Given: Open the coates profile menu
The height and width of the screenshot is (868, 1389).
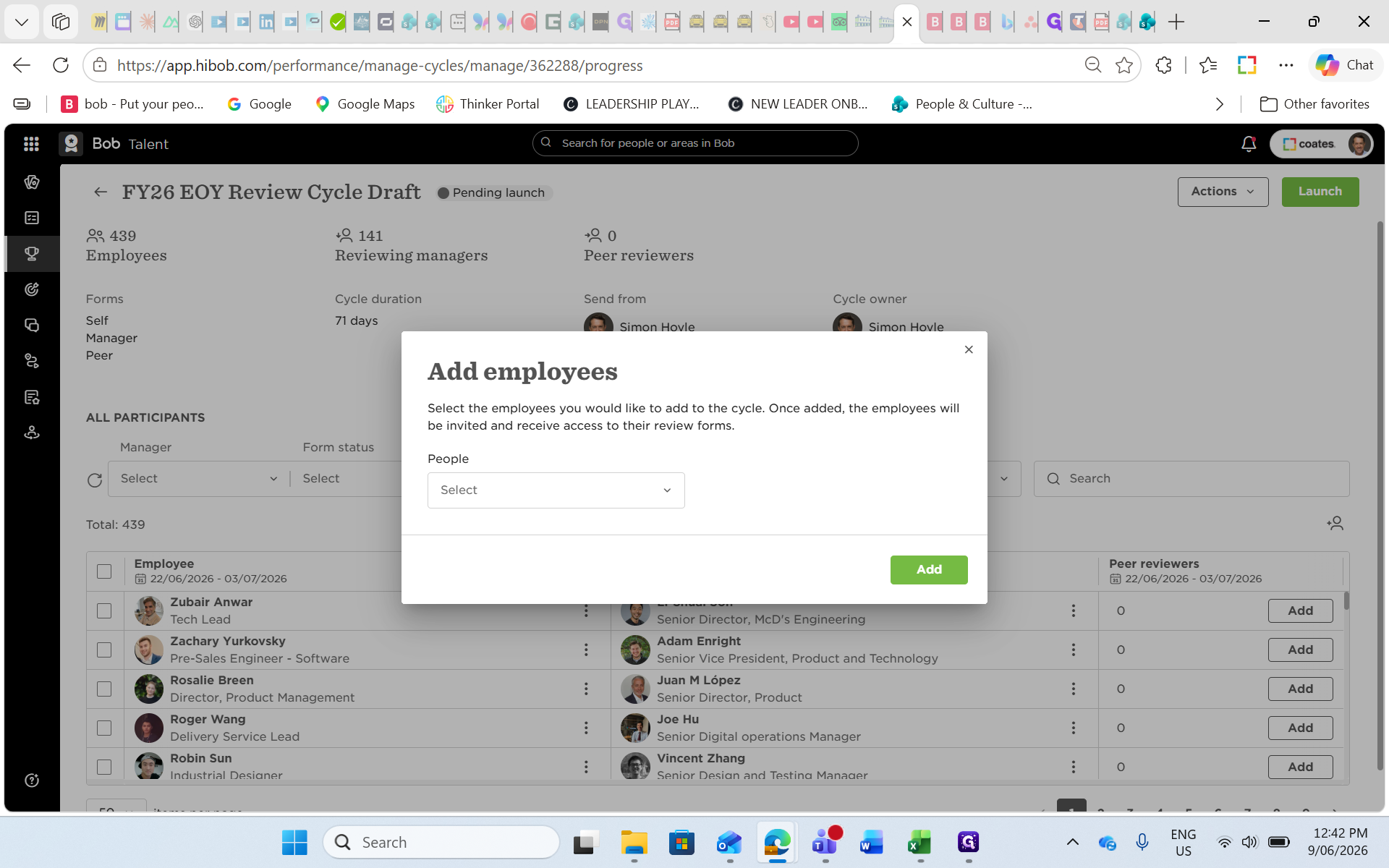Looking at the screenshot, I should (x=1321, y=144).
